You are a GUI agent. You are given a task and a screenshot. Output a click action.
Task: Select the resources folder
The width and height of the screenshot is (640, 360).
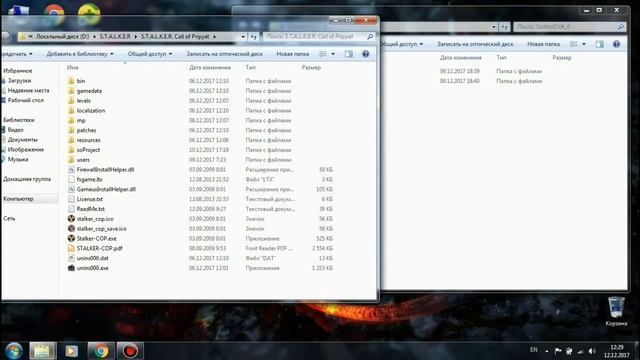(88, 140)
